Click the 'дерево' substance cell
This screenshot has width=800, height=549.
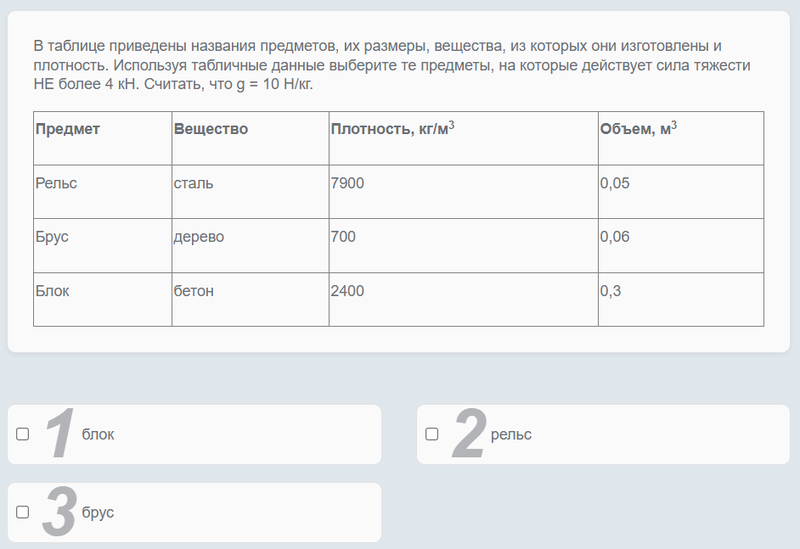pos(199,238)
